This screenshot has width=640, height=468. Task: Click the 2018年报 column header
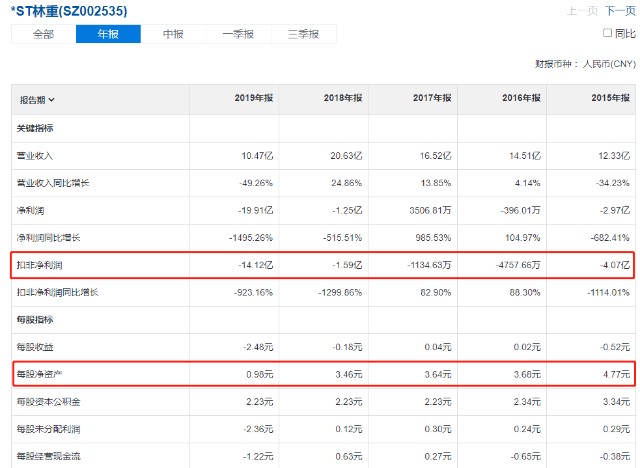[x=342, y=99]
